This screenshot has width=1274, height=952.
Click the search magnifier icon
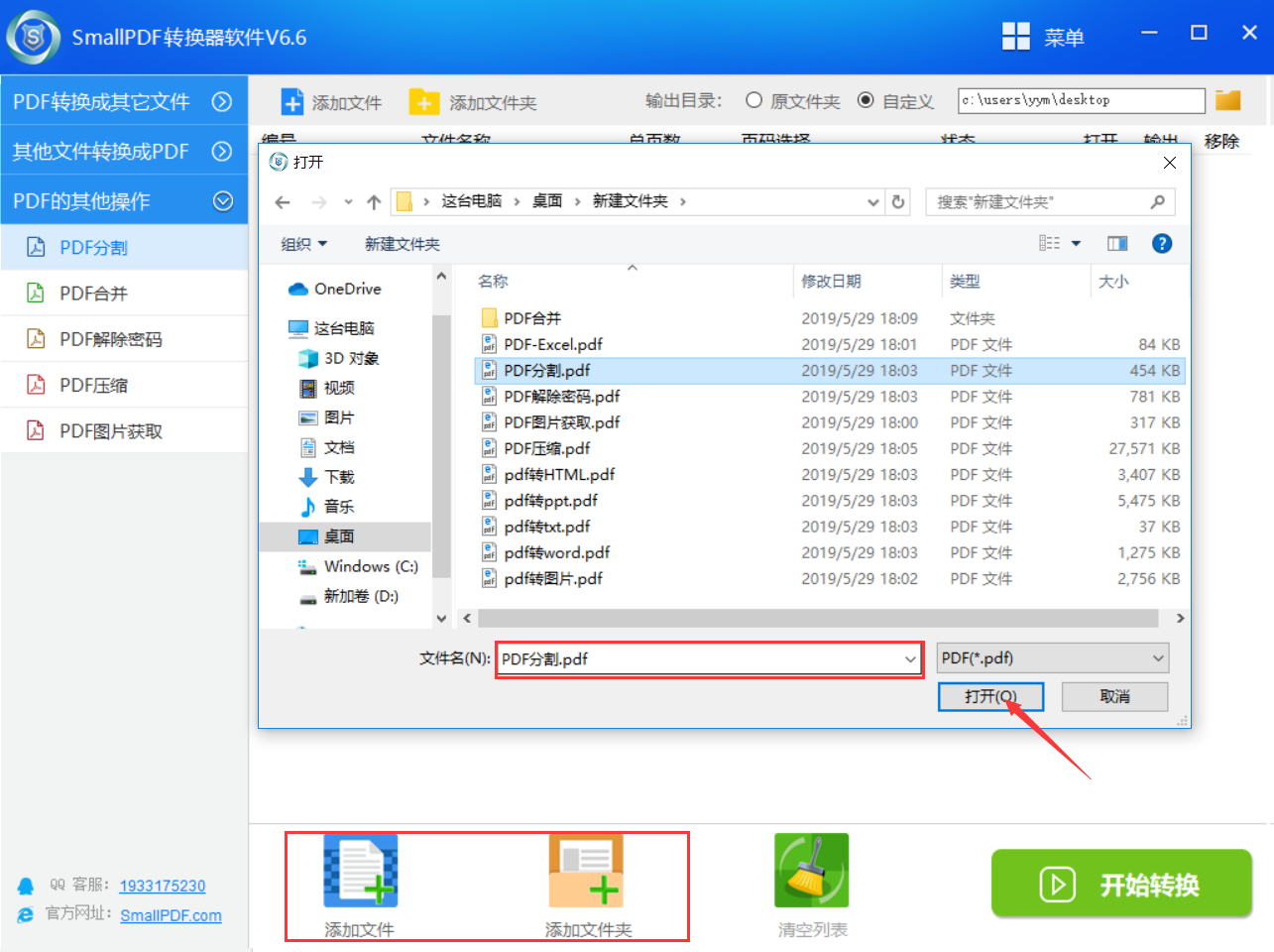(x=1157, y=202)
